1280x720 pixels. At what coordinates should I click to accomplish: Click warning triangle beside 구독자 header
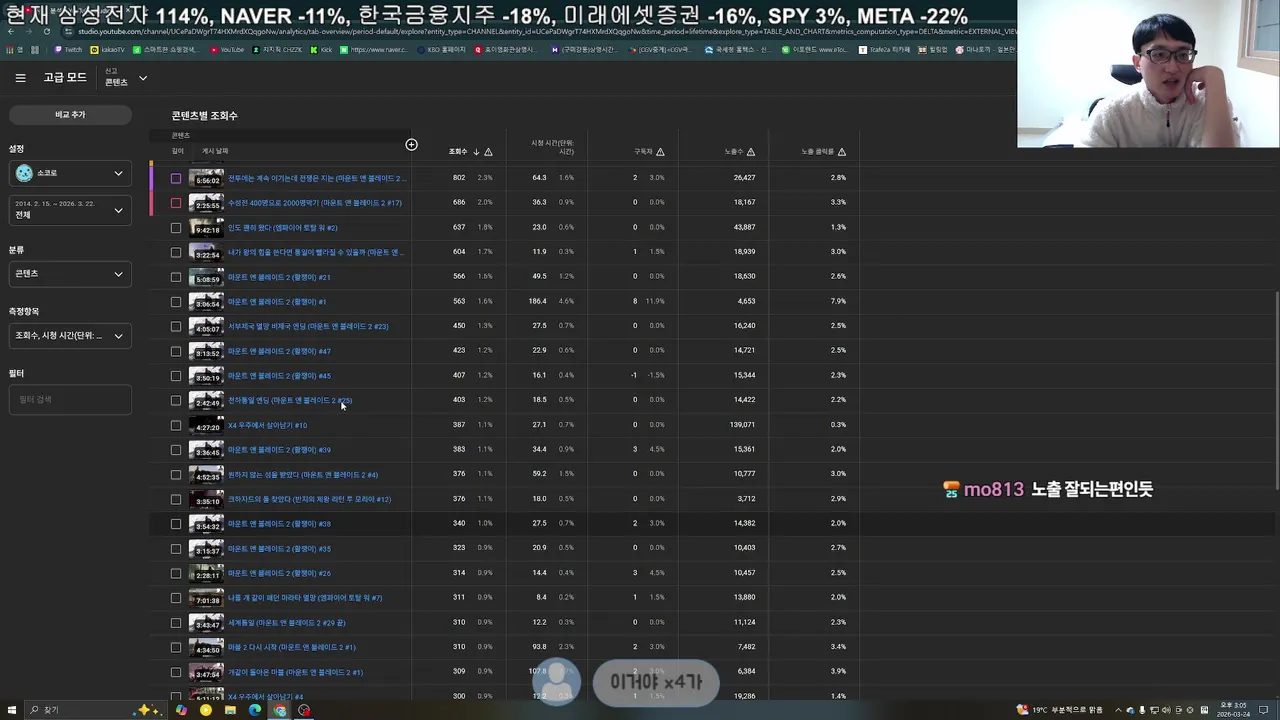click(x=660, y=152)
